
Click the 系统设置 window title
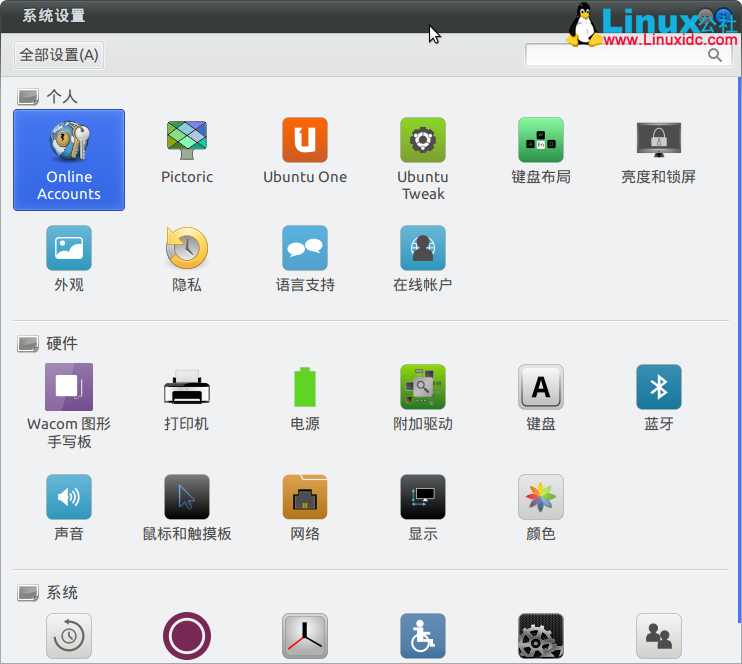[53, 16]
